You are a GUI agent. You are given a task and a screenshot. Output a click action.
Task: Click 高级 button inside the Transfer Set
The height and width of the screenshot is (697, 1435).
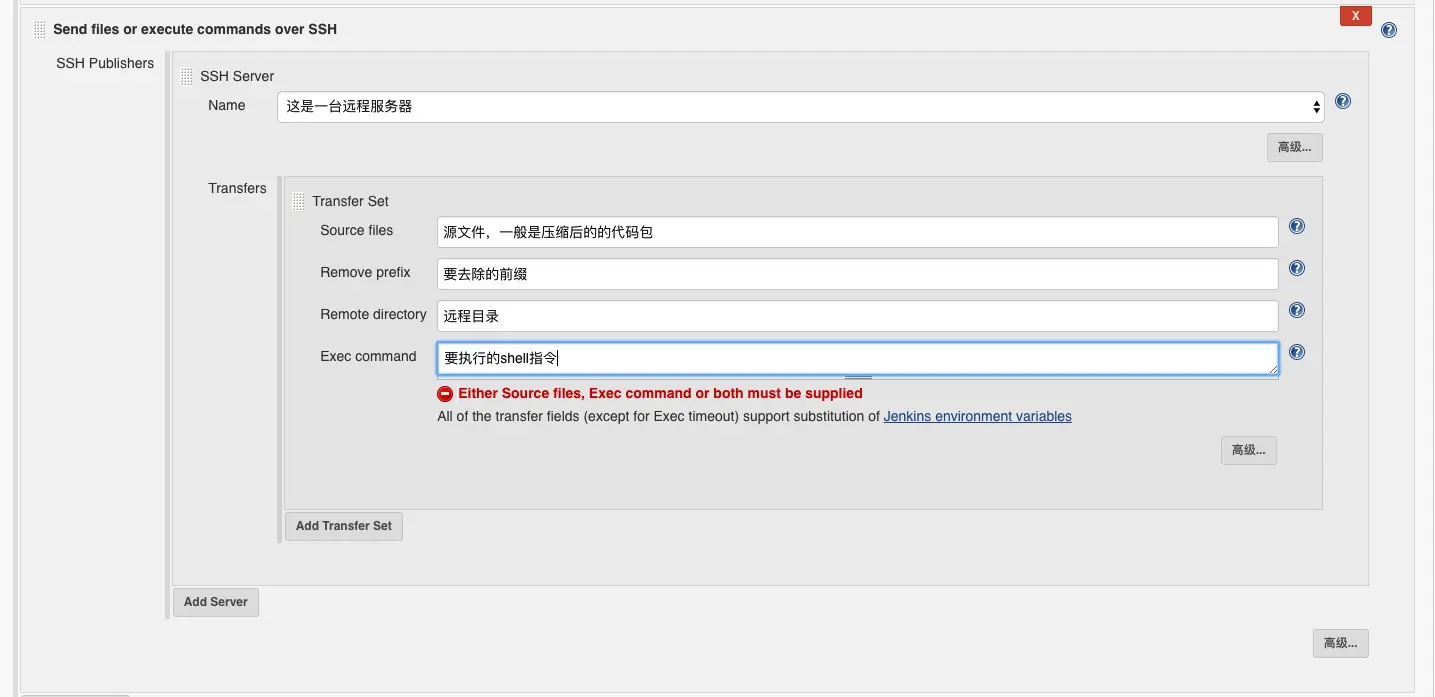coord(1249,450)
